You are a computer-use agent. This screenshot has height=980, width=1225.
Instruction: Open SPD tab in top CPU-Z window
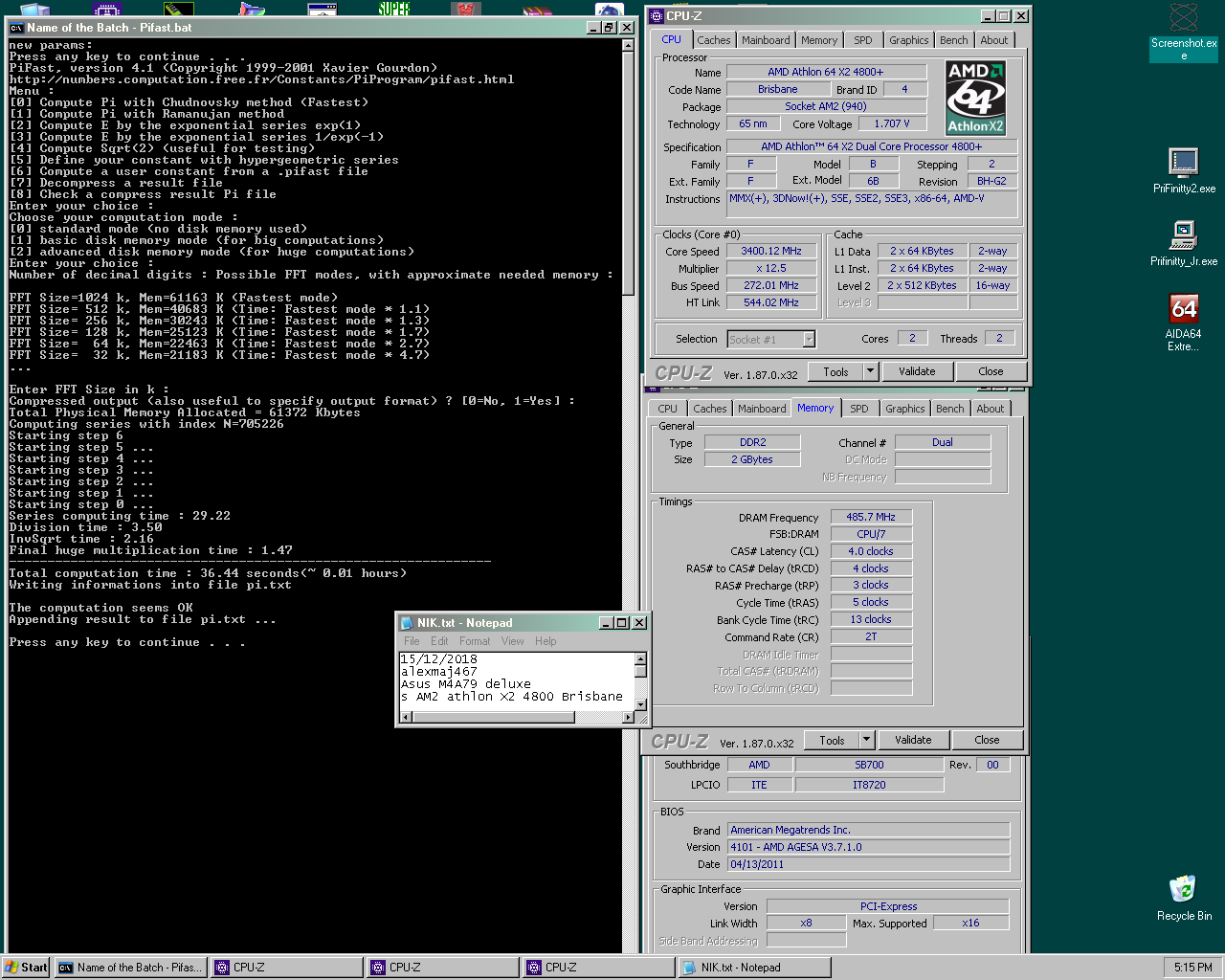[863, 40]
